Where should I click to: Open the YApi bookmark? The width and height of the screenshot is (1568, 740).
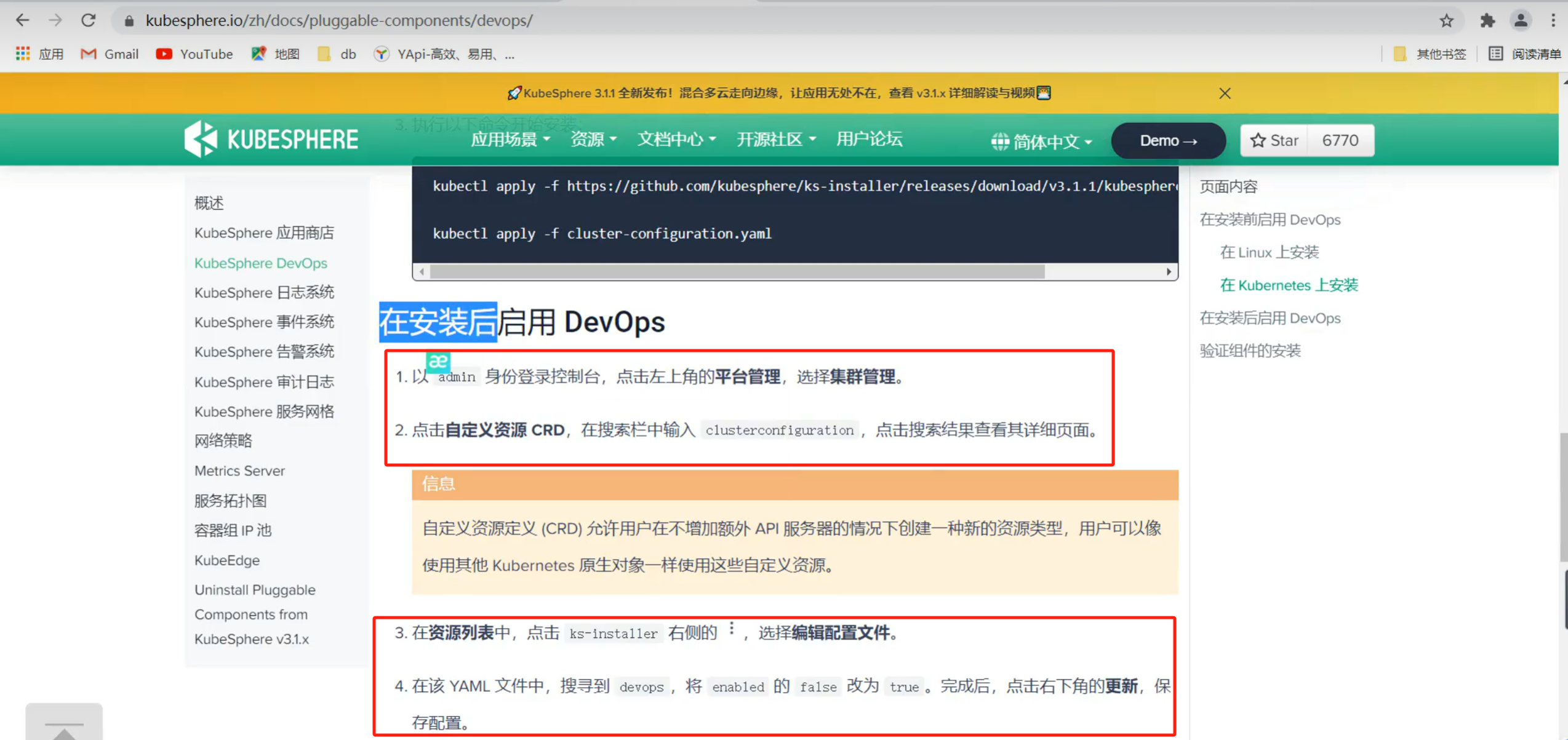click(x=444, y=54)
